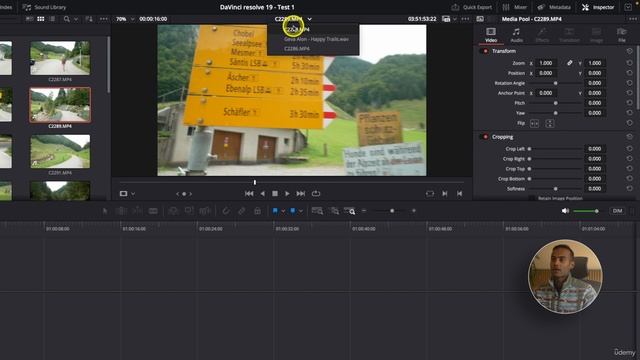
Task: Reset the Cropping section
Action: tap(629, 137)
